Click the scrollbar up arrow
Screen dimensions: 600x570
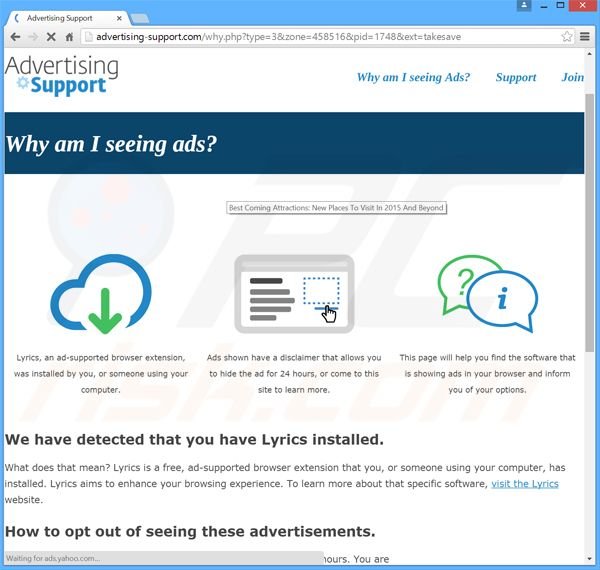589,54
